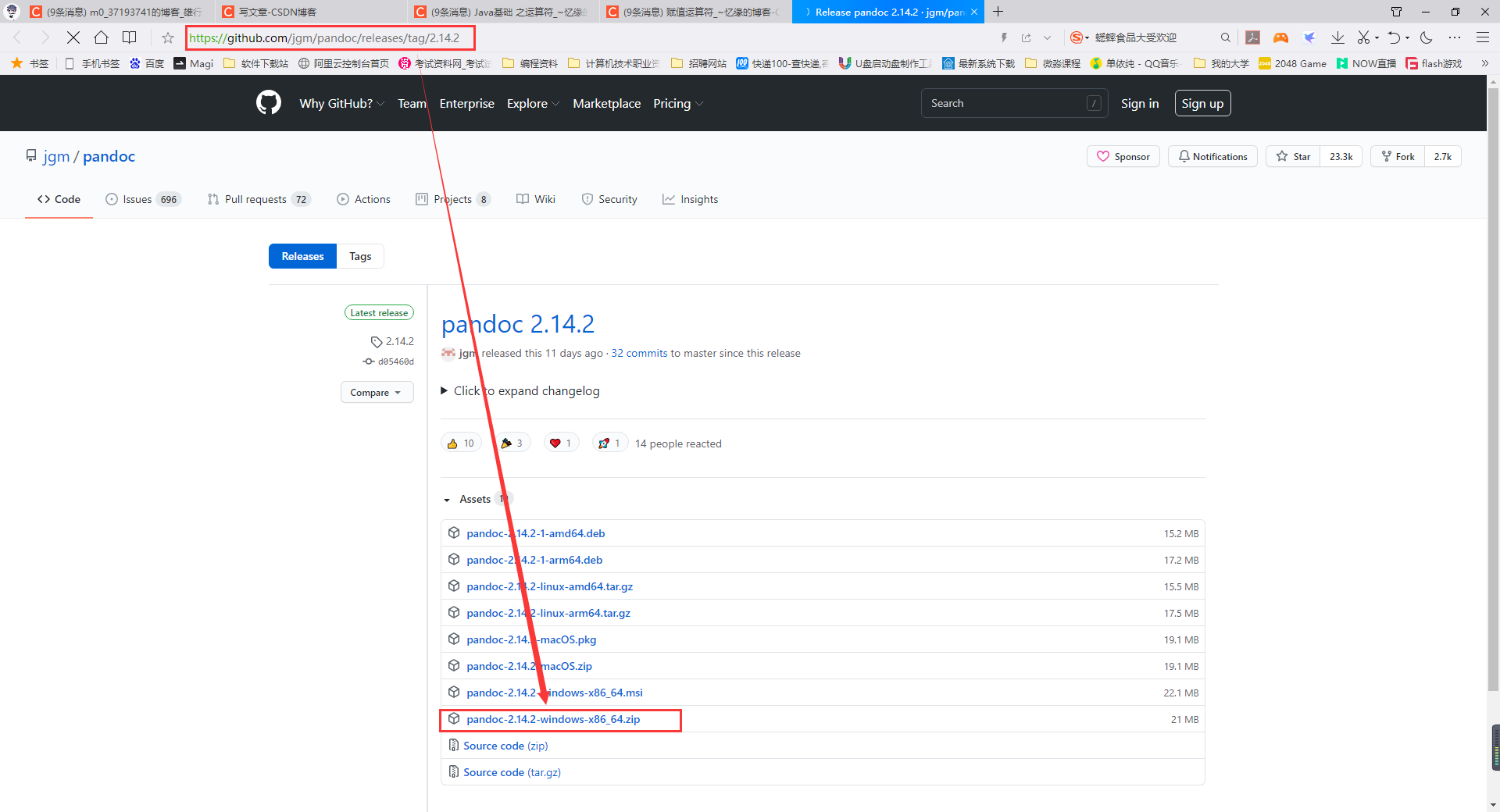Click the undo restore tab icon

tap(1394, 37)
